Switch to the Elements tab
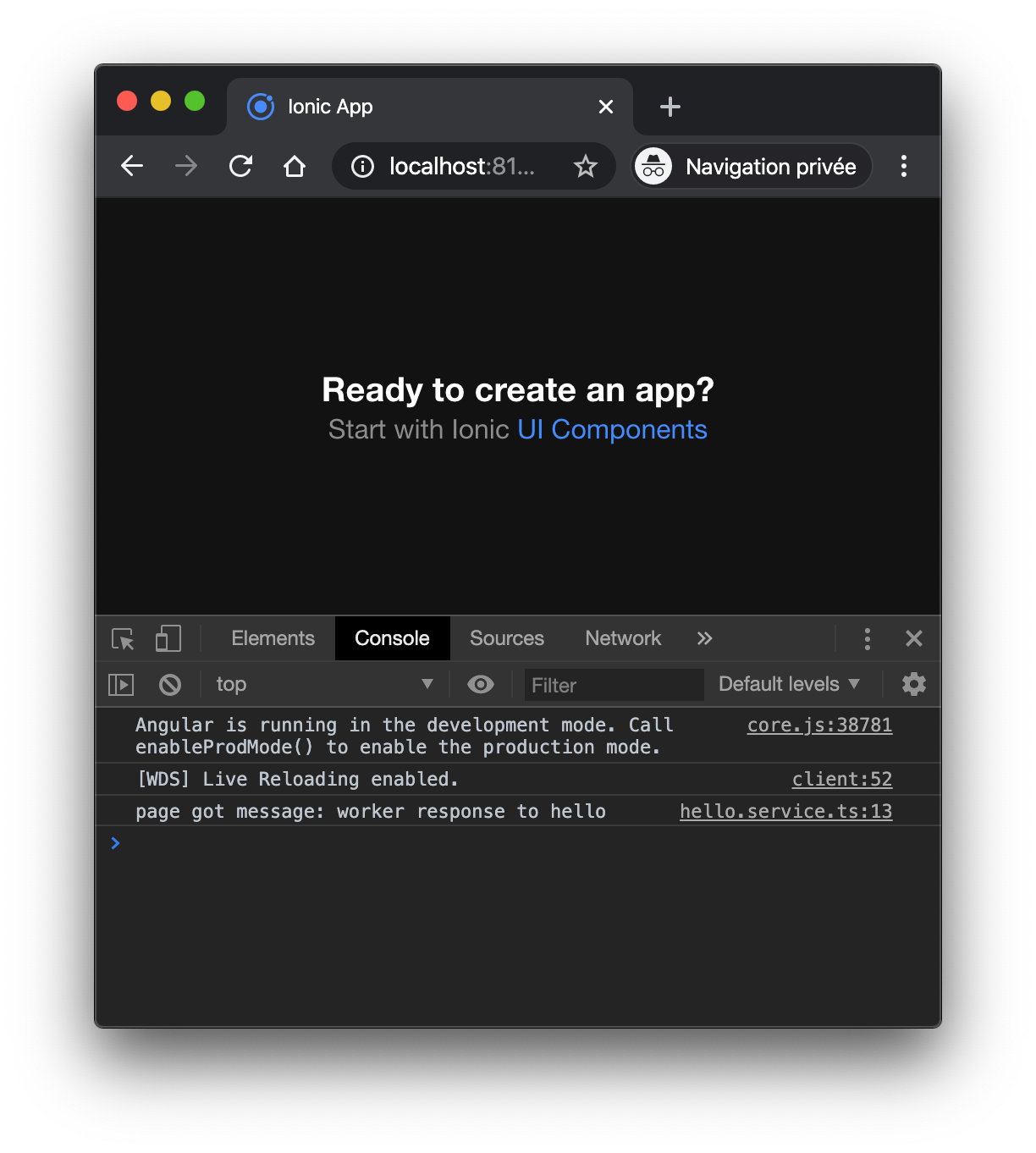This screenshot has height=1153, width=1036. coord(273,639)
